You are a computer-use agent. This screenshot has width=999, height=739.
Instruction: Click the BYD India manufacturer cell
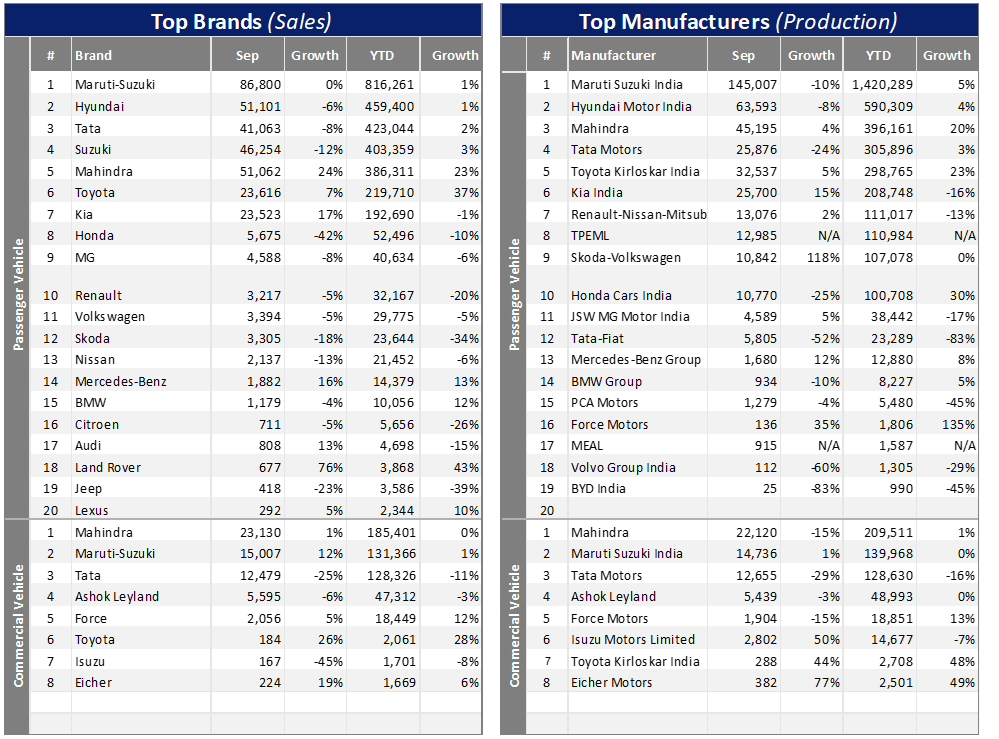[x=598, y=489]
